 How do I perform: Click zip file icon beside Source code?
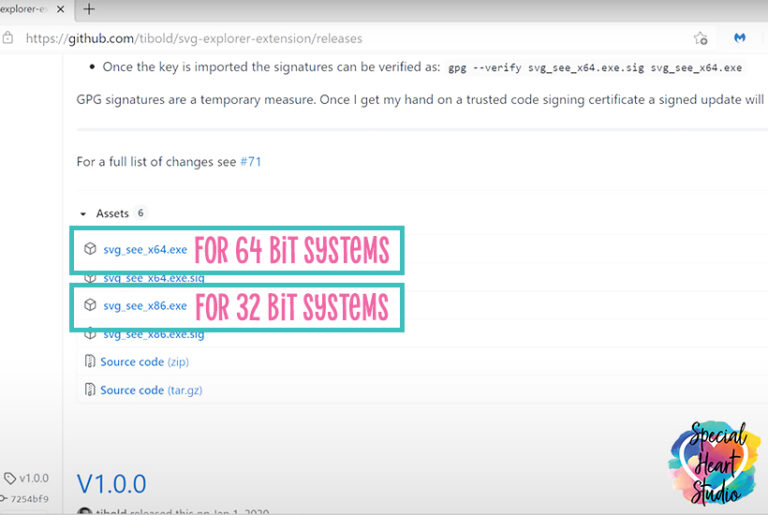90,362
